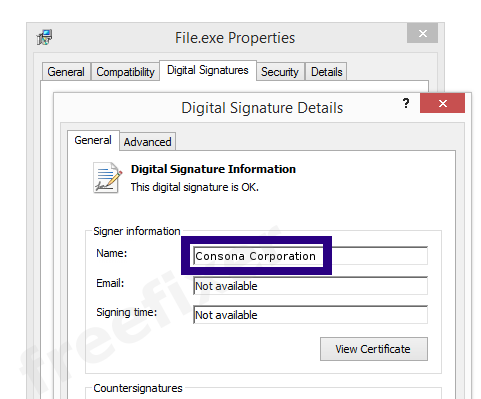
Task: Close the File.exe Properties window
Action: tap(422, 33)
